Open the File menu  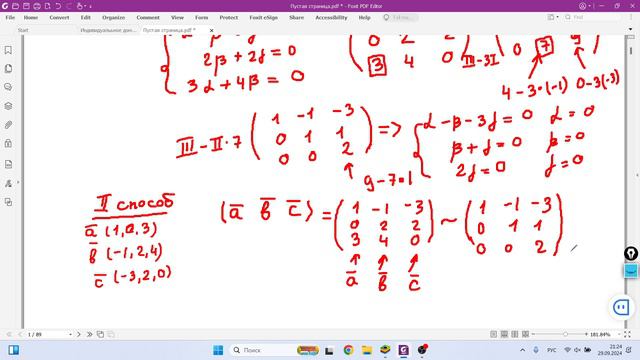coord(10,18)
